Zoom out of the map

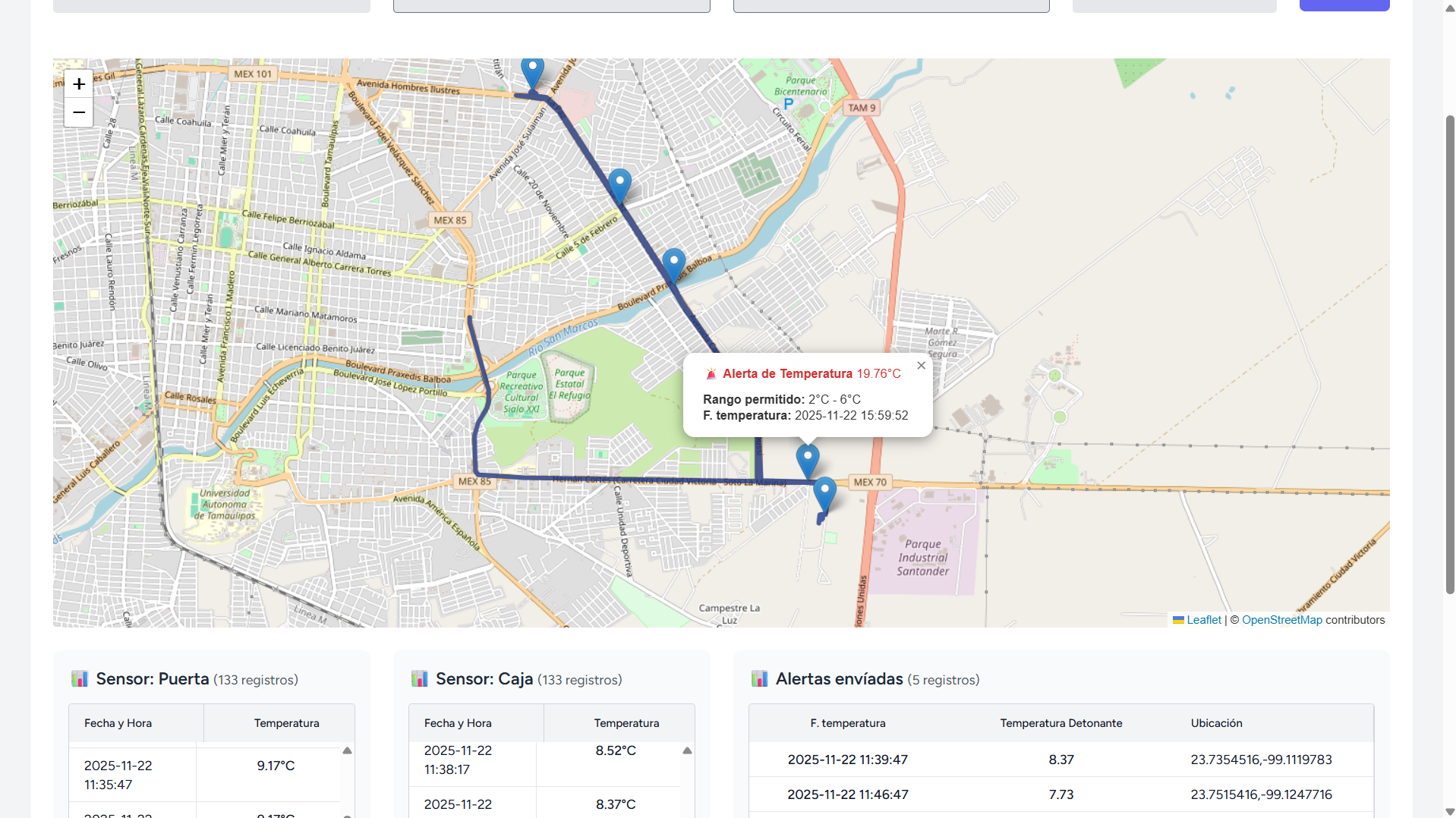tap(79, 112)
